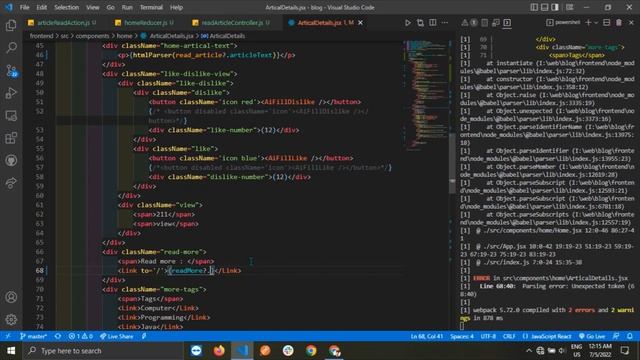
Task: Change line ending via 'CRLF' item
Action: click(x=509, y=336)
